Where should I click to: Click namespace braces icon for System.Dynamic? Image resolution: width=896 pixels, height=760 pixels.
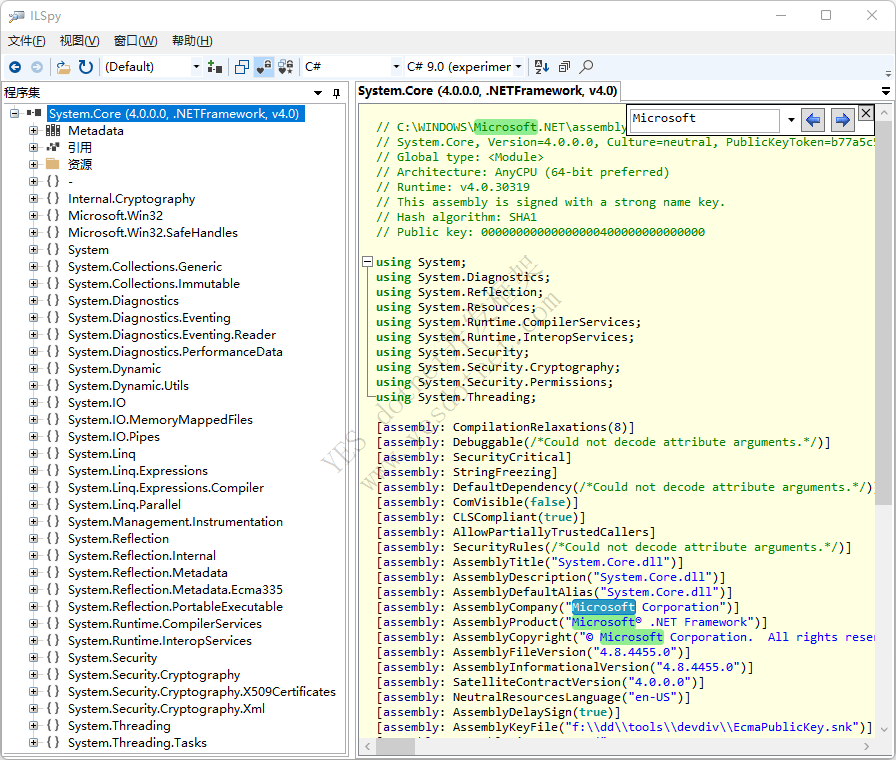tap(53, 369)
